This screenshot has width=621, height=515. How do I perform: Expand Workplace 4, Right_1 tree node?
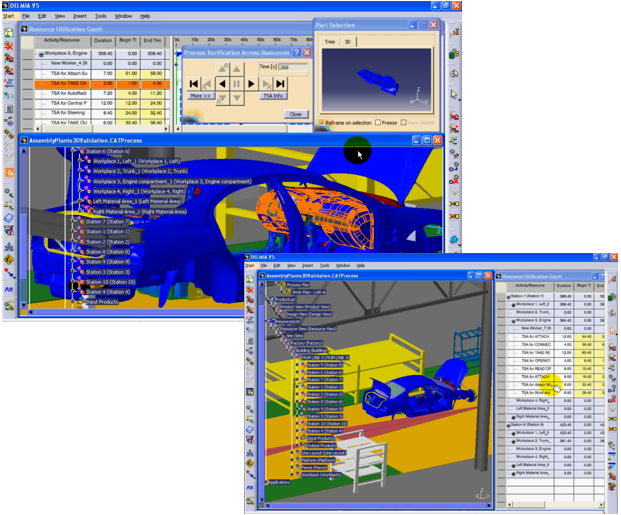[80, 191]
